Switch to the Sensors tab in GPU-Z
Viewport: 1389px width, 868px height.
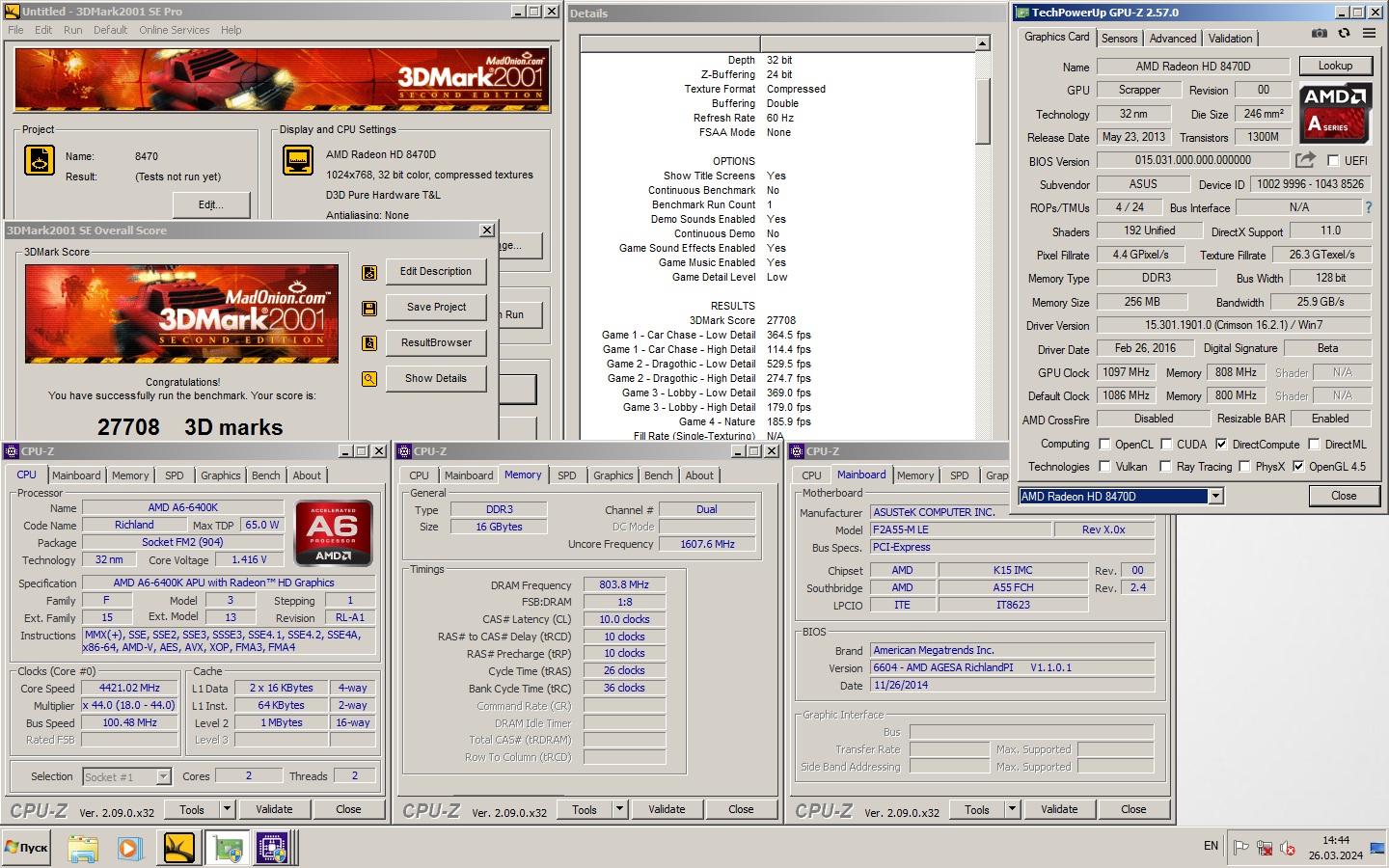pos(1120,39)
